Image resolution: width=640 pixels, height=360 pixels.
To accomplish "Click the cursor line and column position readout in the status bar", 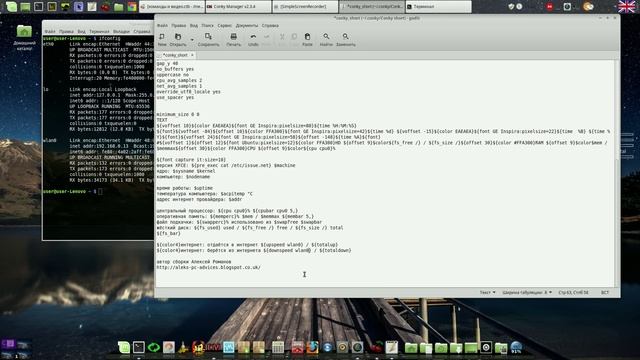I will 573,292.
